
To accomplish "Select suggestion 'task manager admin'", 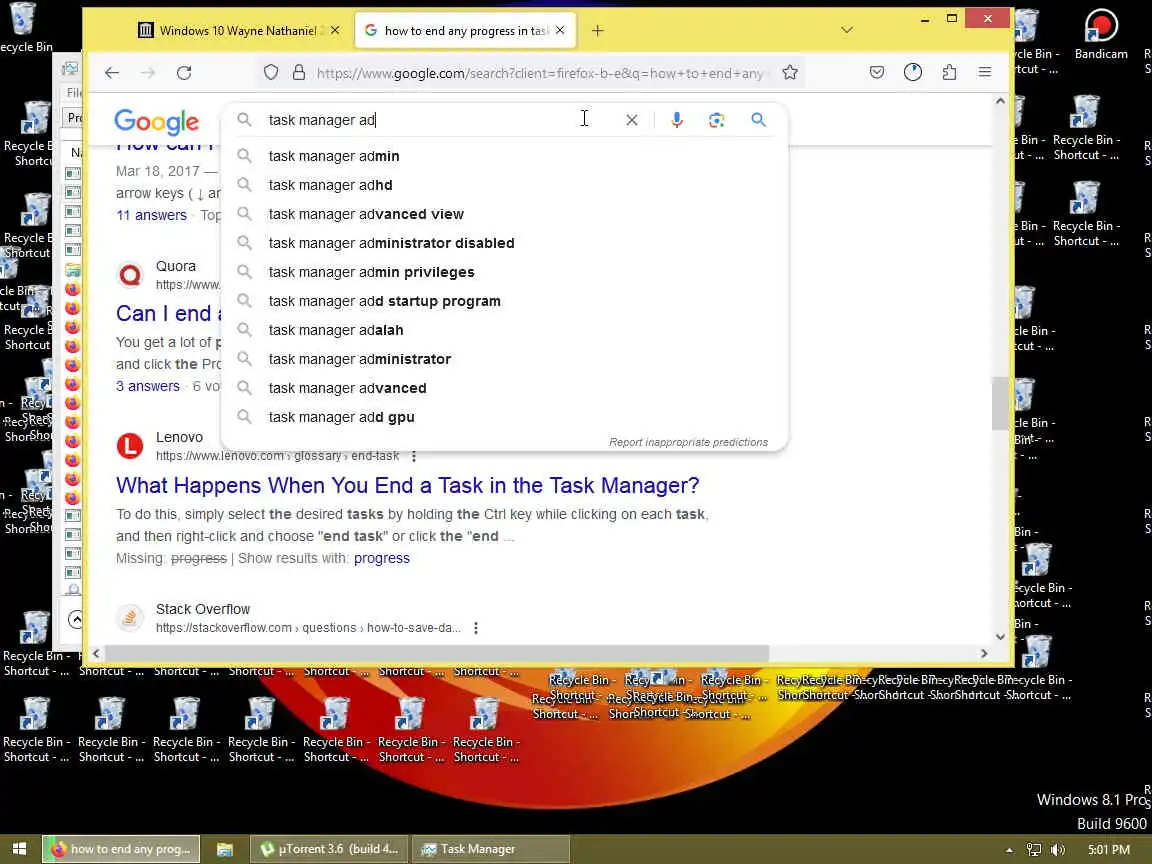I will (504, 156).
